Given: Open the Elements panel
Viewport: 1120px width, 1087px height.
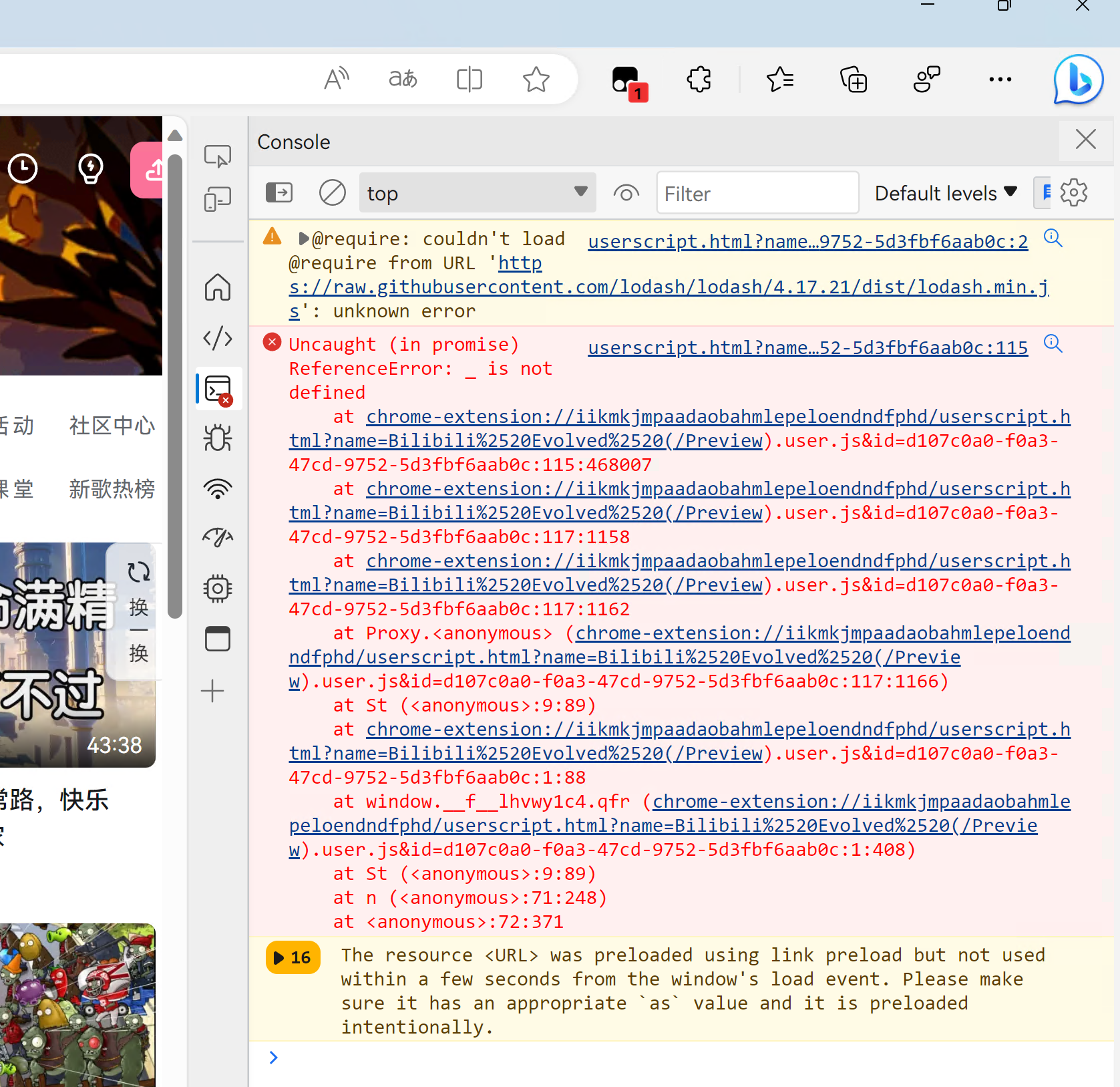Looking at the screenshot, I should (217, 339).
